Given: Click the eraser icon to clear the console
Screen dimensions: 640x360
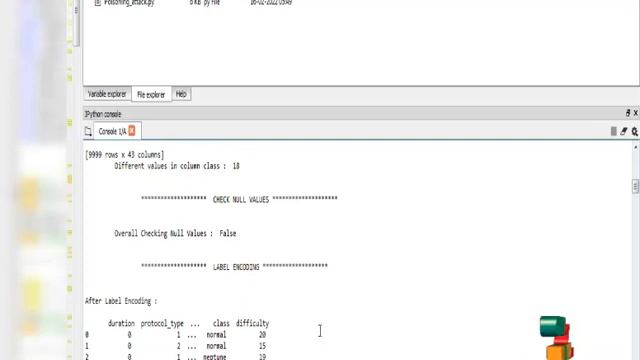Looking at the screenshot, I should 624,131.
